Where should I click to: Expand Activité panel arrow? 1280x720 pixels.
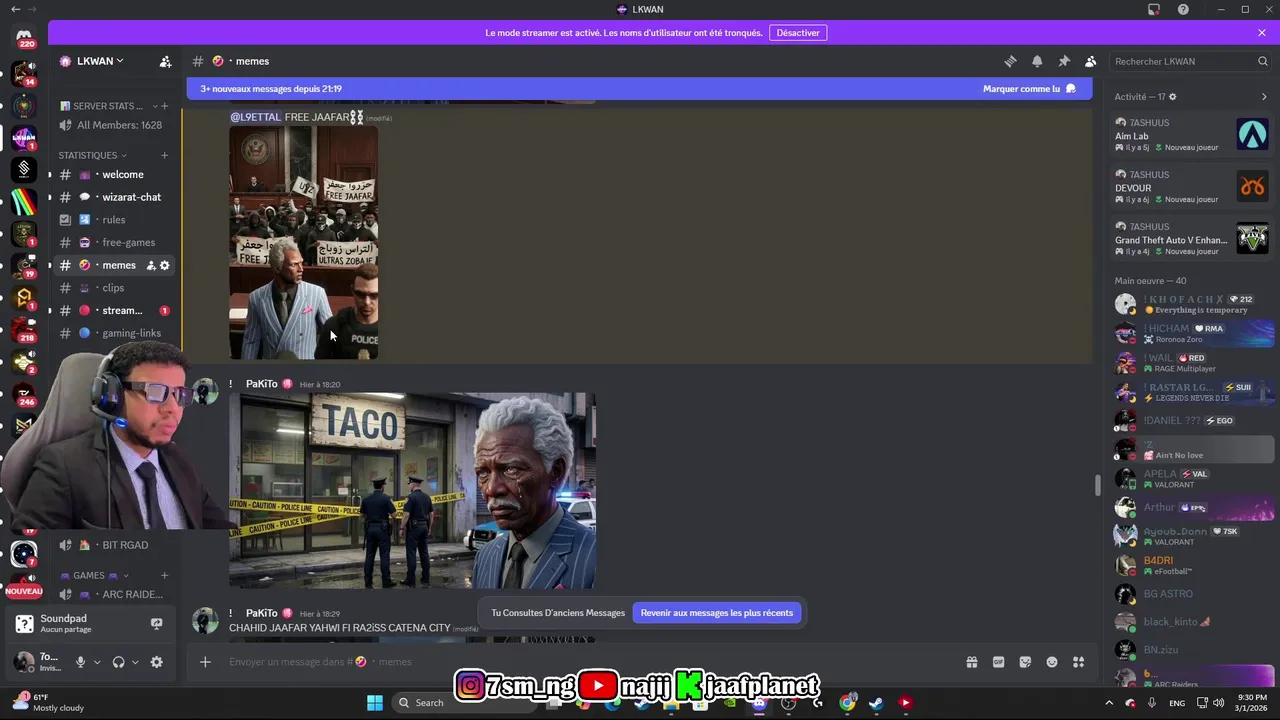tap(1264, 97)
